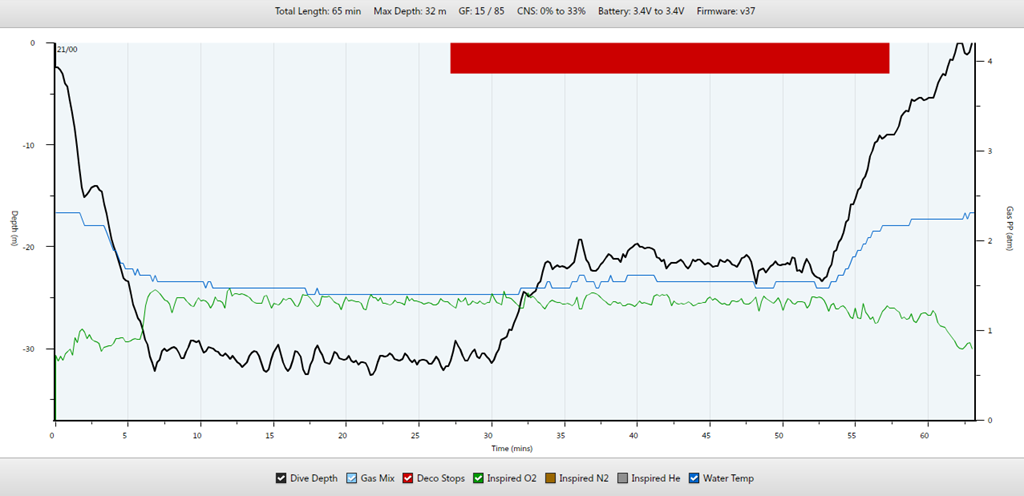
Task: Click the 21/00 gas mix label
Action: [68, 49]
